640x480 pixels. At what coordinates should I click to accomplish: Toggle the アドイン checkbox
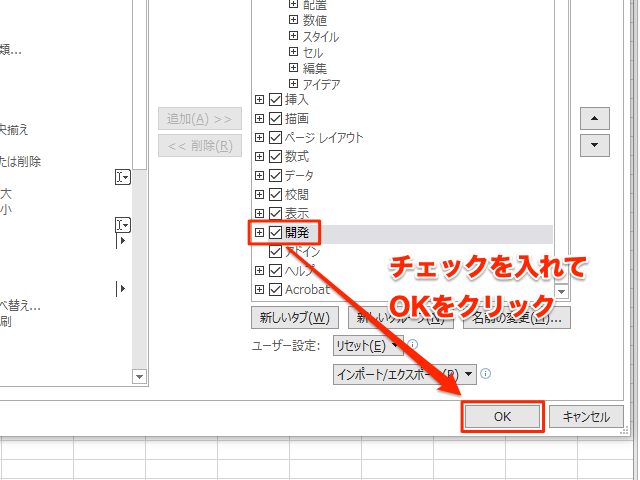click(276, 252)
